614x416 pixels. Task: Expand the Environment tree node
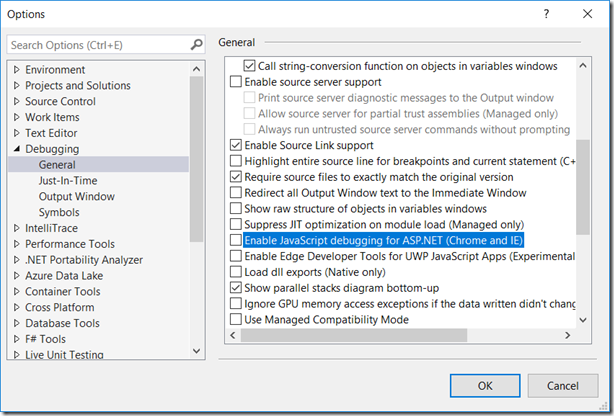coord(16,70)
